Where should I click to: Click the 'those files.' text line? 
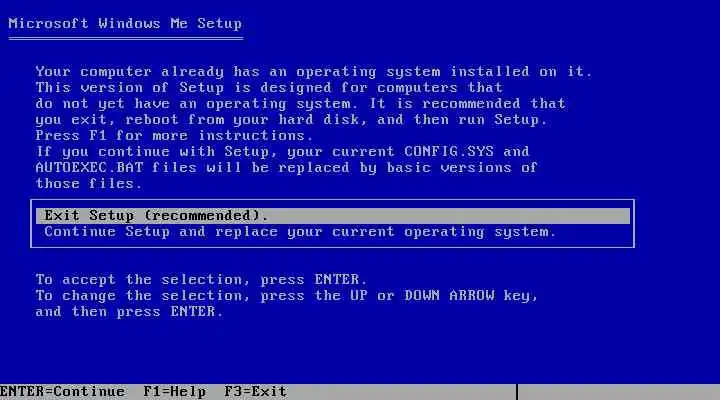(x=89, y=184)
